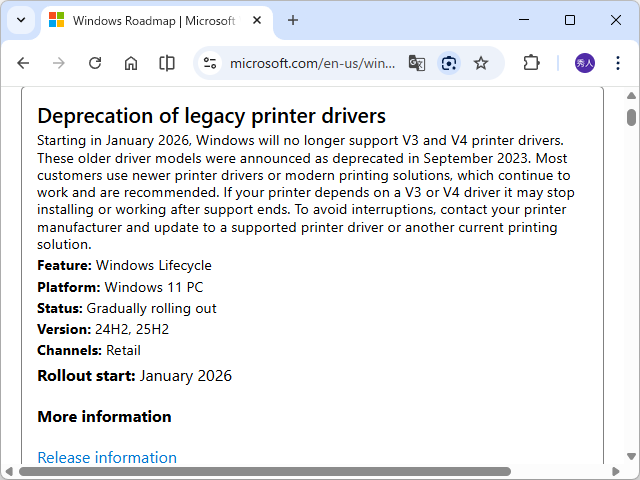Click the horizontal scrollbar left arrow
This screenshot has width=640, height=480.
tap(9, 472)
